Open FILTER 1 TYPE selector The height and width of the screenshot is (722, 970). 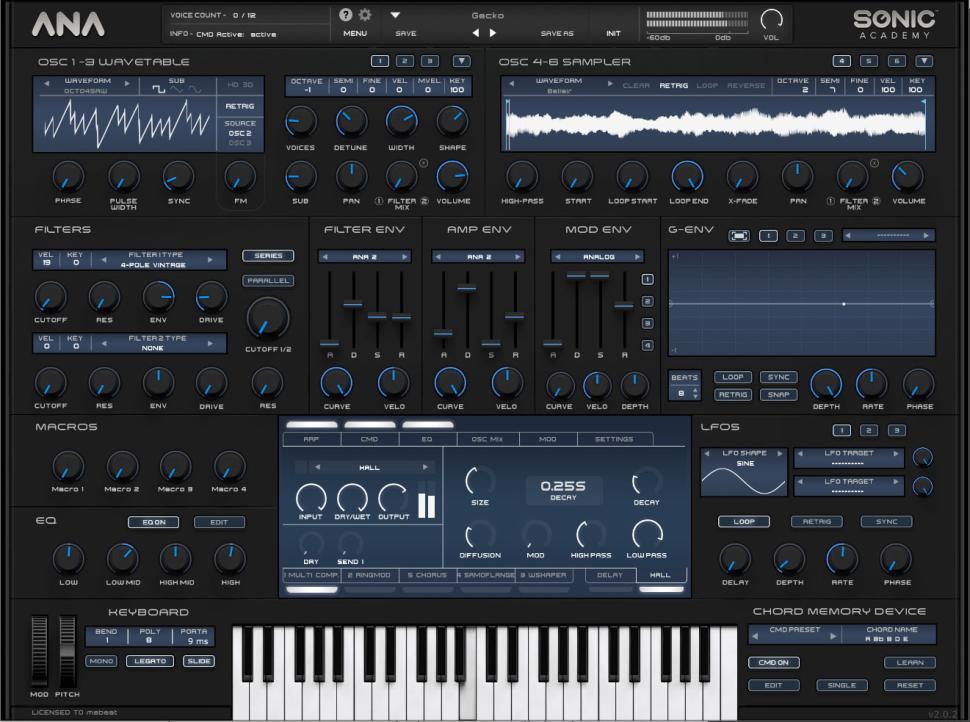pyautogui.click(x=157, y=260)
